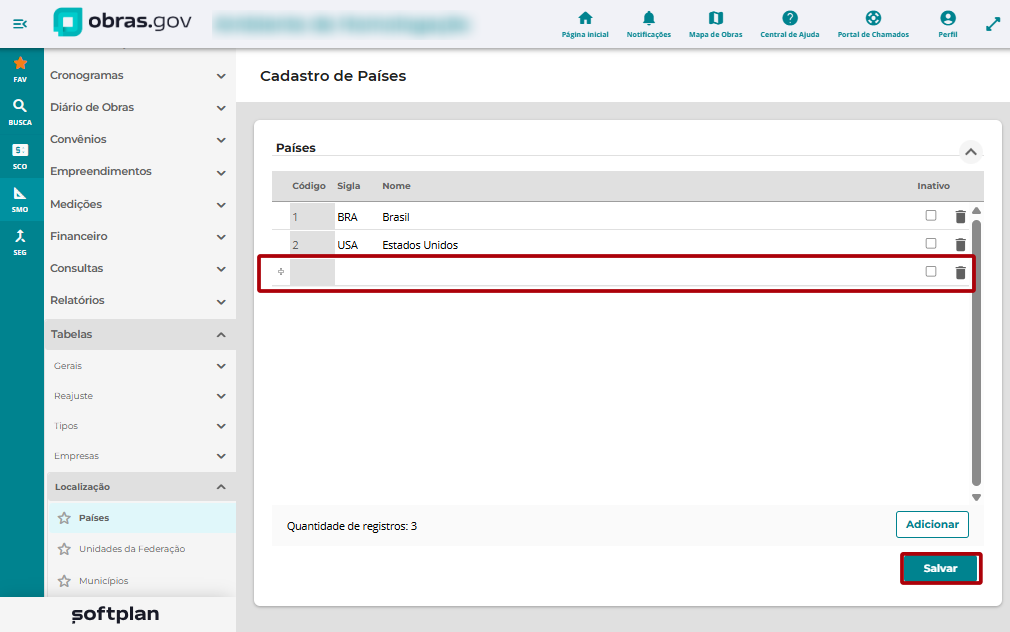Viewport: 1010px width, 632px height.
Task: Delete the empty new row trash icon
Action: coord(960,272)
